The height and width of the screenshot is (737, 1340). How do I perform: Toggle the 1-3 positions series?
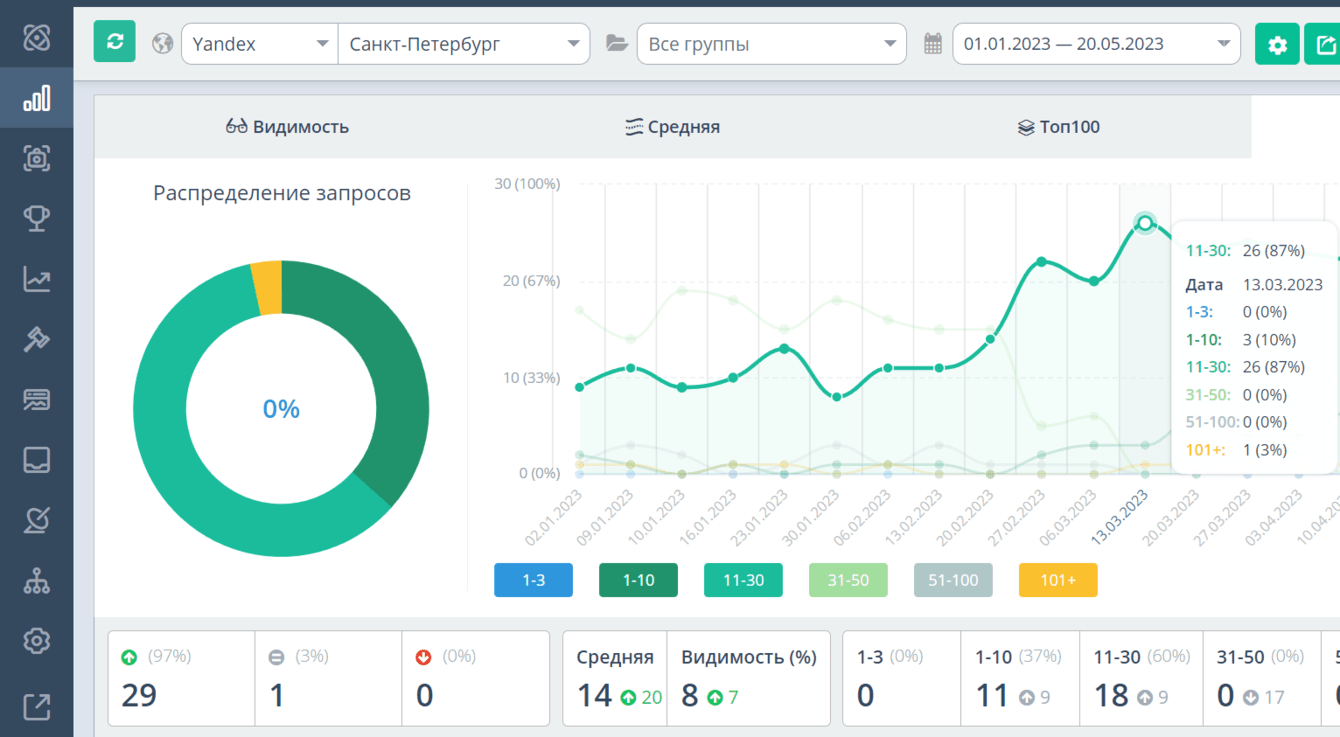click(x=533, y=580)
